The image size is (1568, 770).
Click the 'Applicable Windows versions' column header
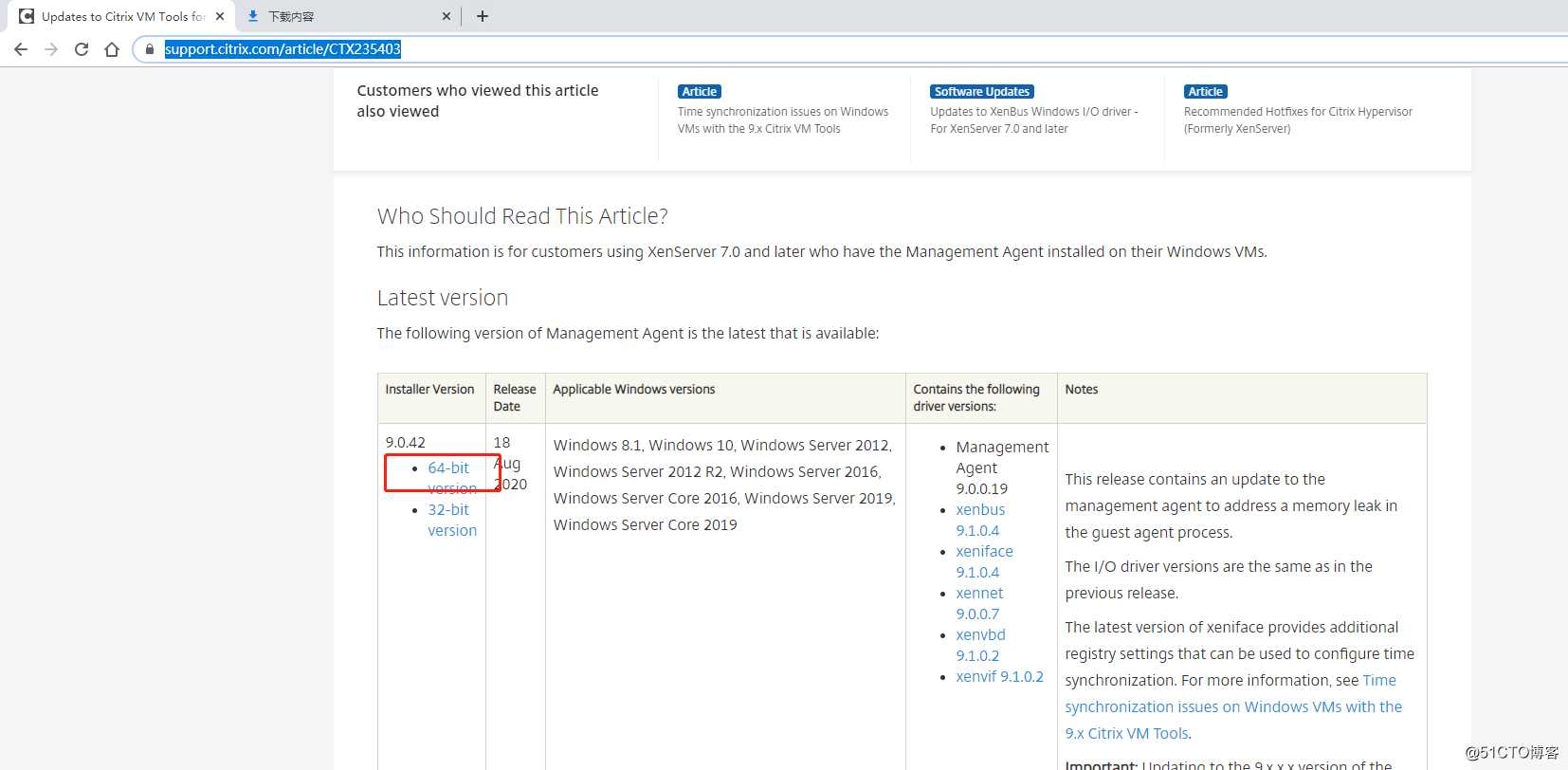coord(634,389)
